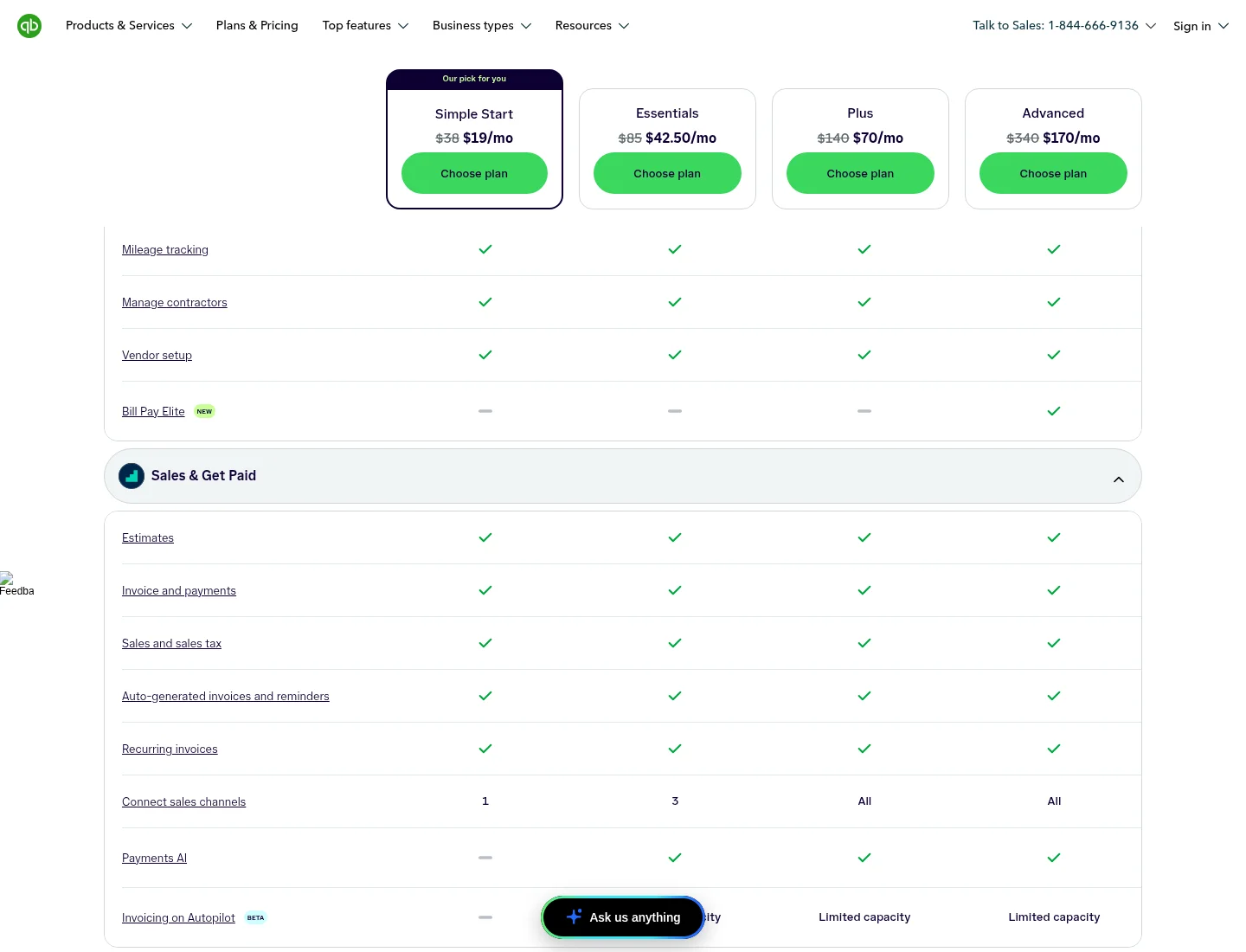This screenshot has height=952, width=1246.
Task: Open the Business types dropdown
Action: pyautogui.click(x=482, y=26)
